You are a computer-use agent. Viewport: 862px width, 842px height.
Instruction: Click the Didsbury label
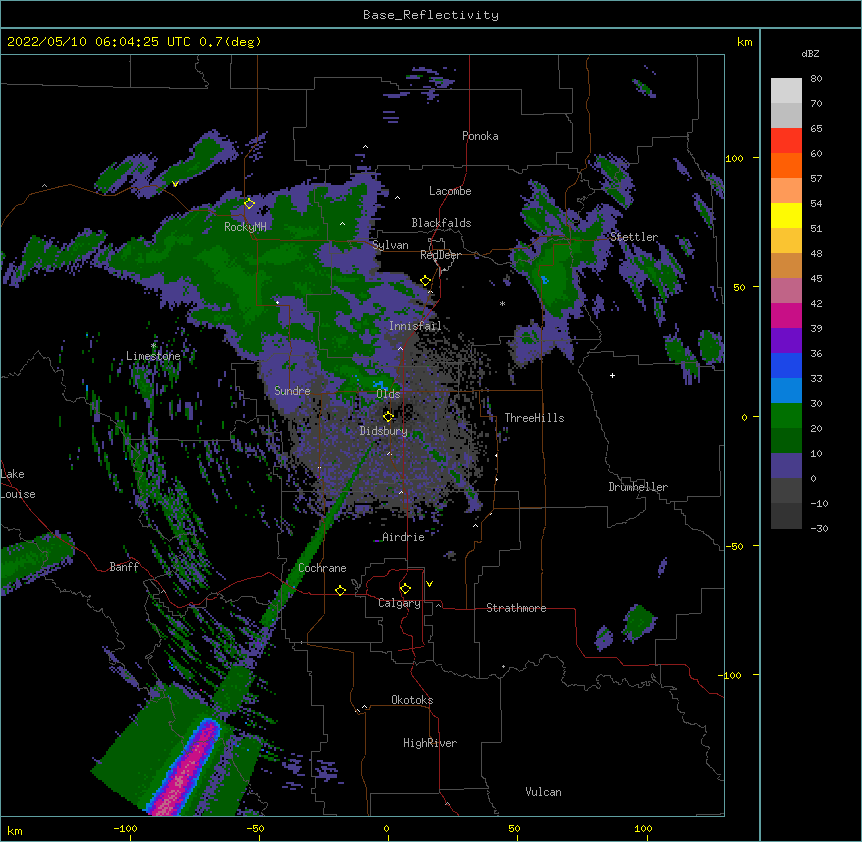(x=384, y=431)
